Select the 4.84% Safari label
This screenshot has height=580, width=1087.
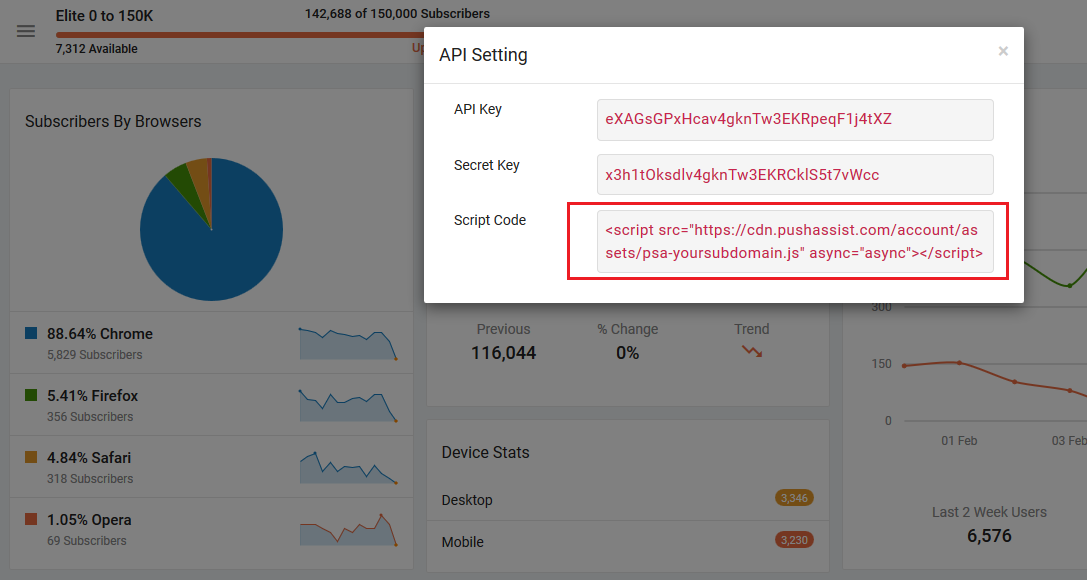(x=89, y=458)
